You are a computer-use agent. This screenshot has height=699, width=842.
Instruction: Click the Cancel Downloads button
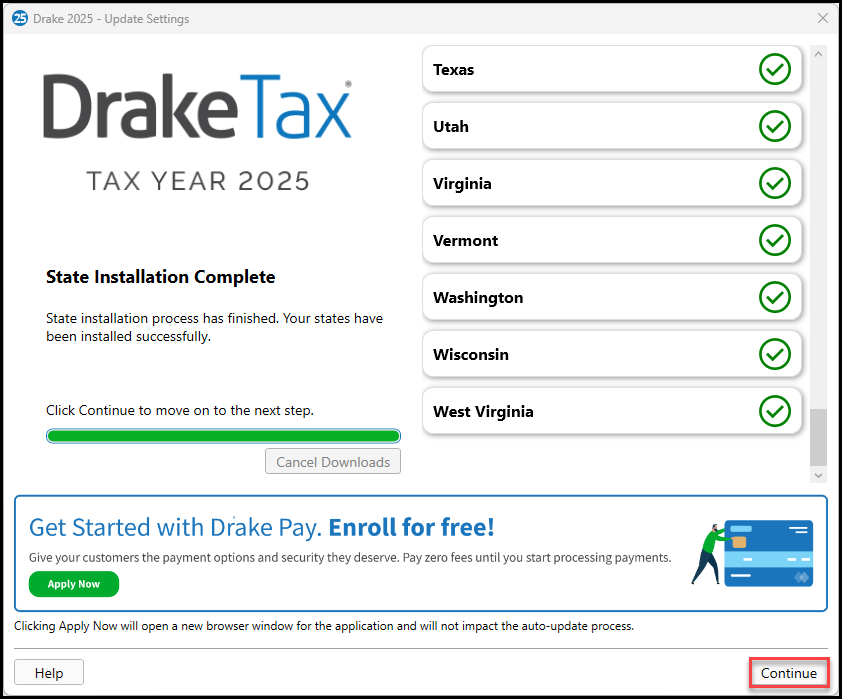coord(332,462)
